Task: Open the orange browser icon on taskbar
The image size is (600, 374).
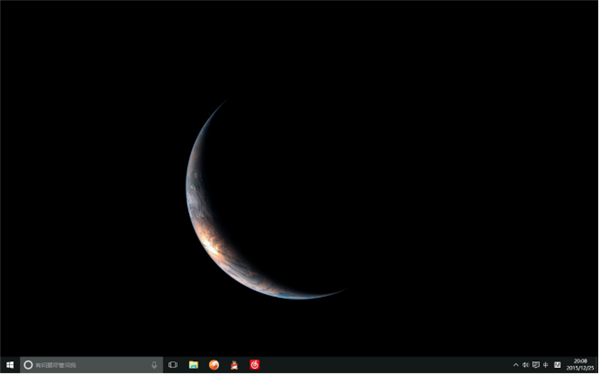Action: [x=214, y=365]
